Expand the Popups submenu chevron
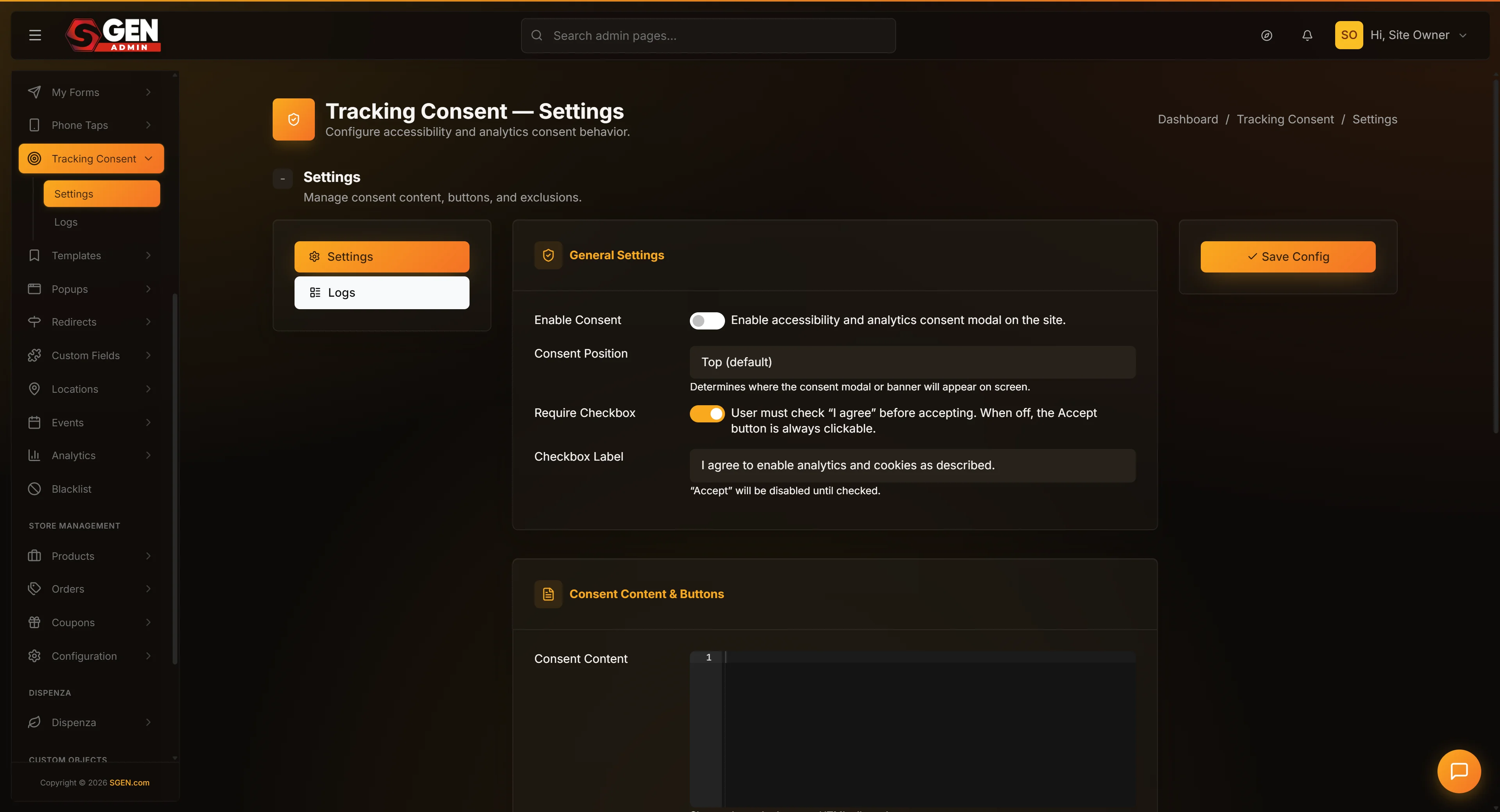 coord(148,289)
